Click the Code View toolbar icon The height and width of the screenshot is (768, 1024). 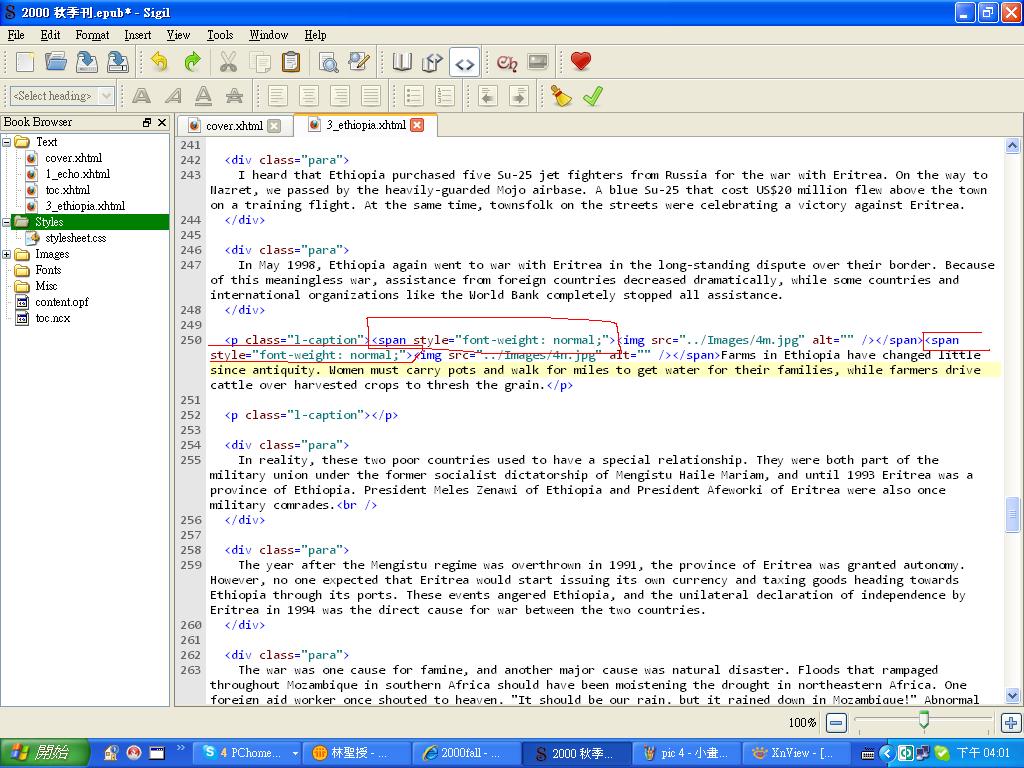point(464,62)
